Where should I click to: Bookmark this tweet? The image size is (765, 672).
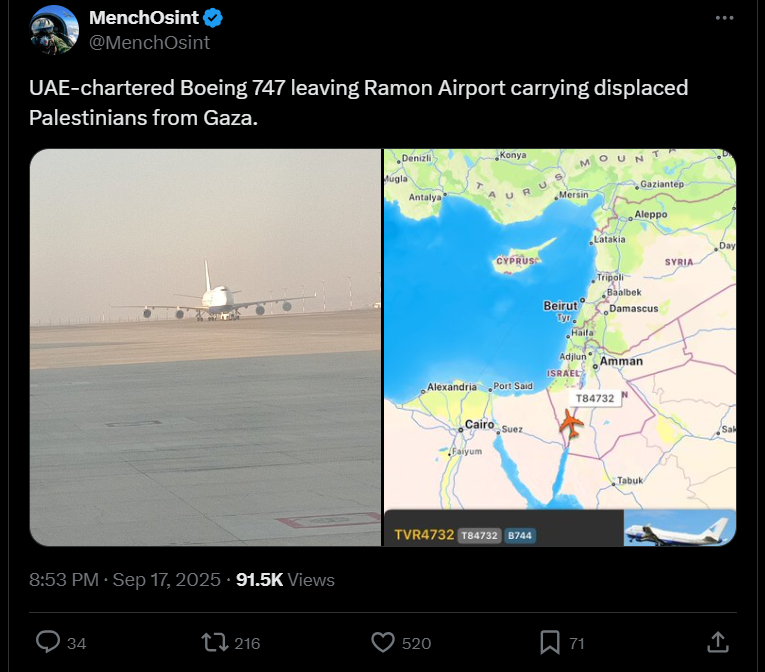coord(550,641)
